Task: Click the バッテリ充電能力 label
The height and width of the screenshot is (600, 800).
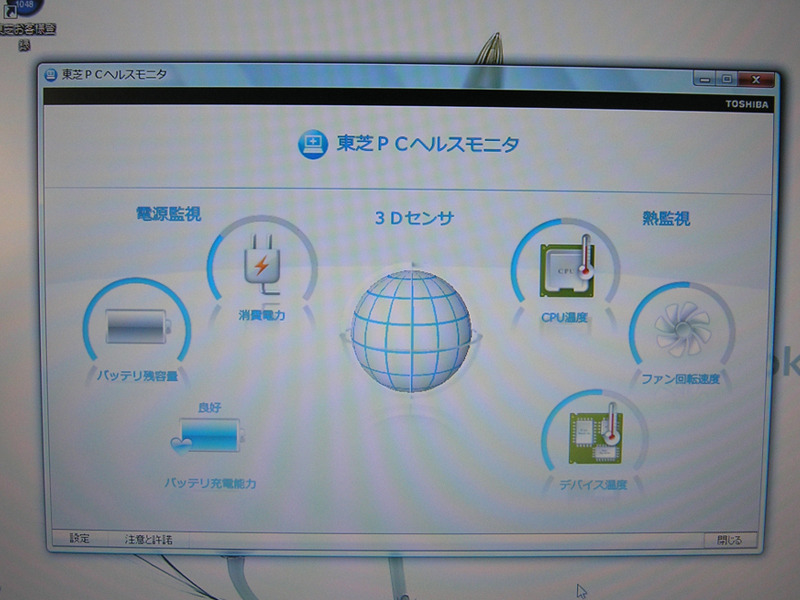Action: click(x=210, y=483)
